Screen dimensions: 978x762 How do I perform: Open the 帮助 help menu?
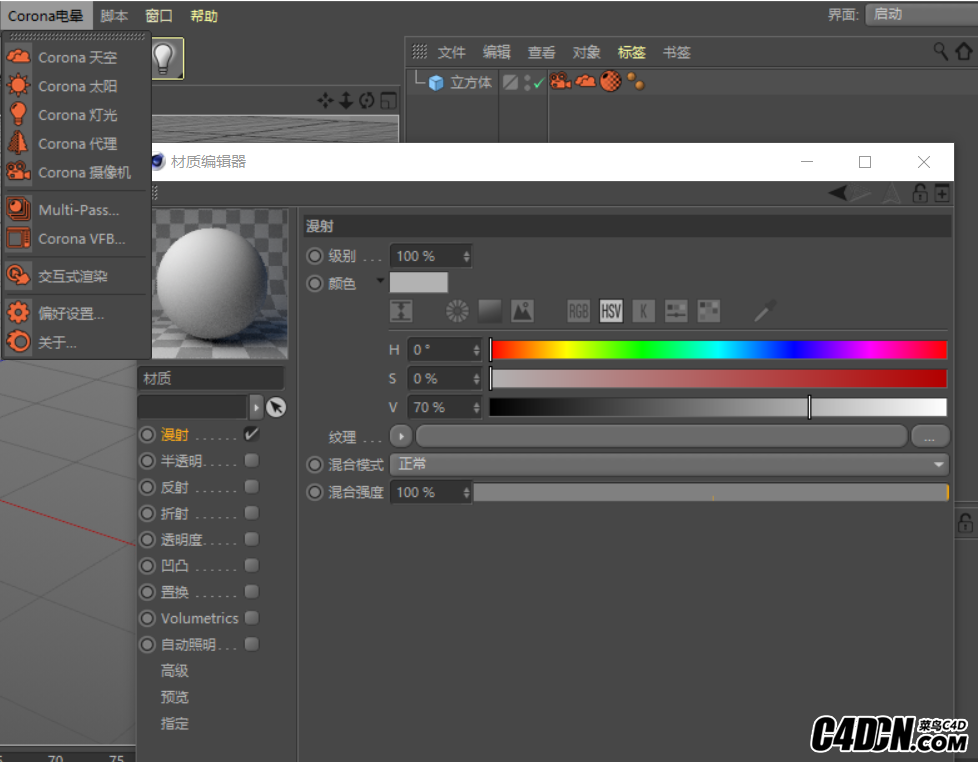[x=203, y=16]
